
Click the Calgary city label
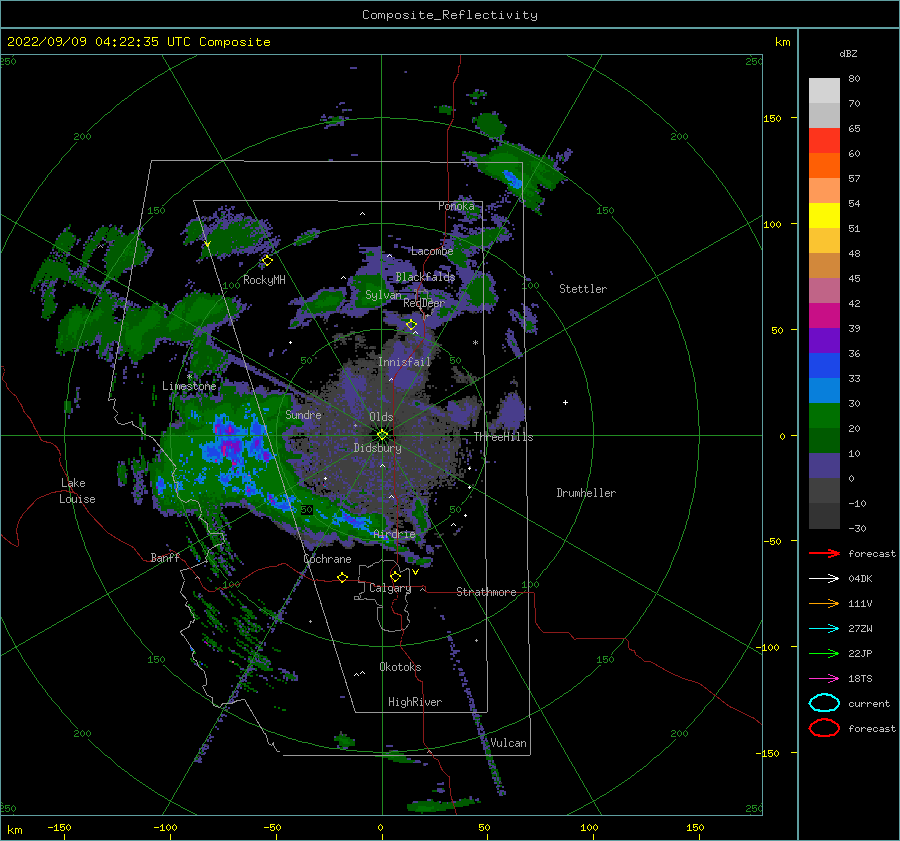coord(390,588)
